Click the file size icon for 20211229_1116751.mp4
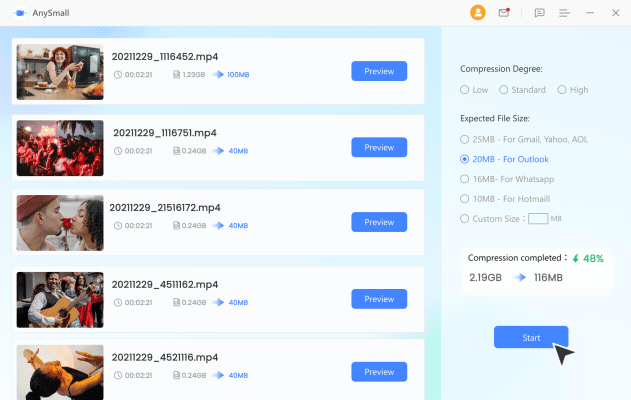Image resolution: width=631 pixels, height=400 pixels. pos(176,151)
